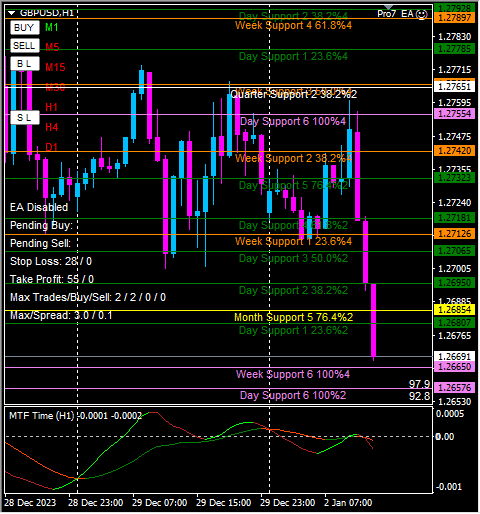The image size is (480, 514).
Task: Click the '2 Jan 07:00' time axis label
Action: pyautogui.click(x=348, y=503)
